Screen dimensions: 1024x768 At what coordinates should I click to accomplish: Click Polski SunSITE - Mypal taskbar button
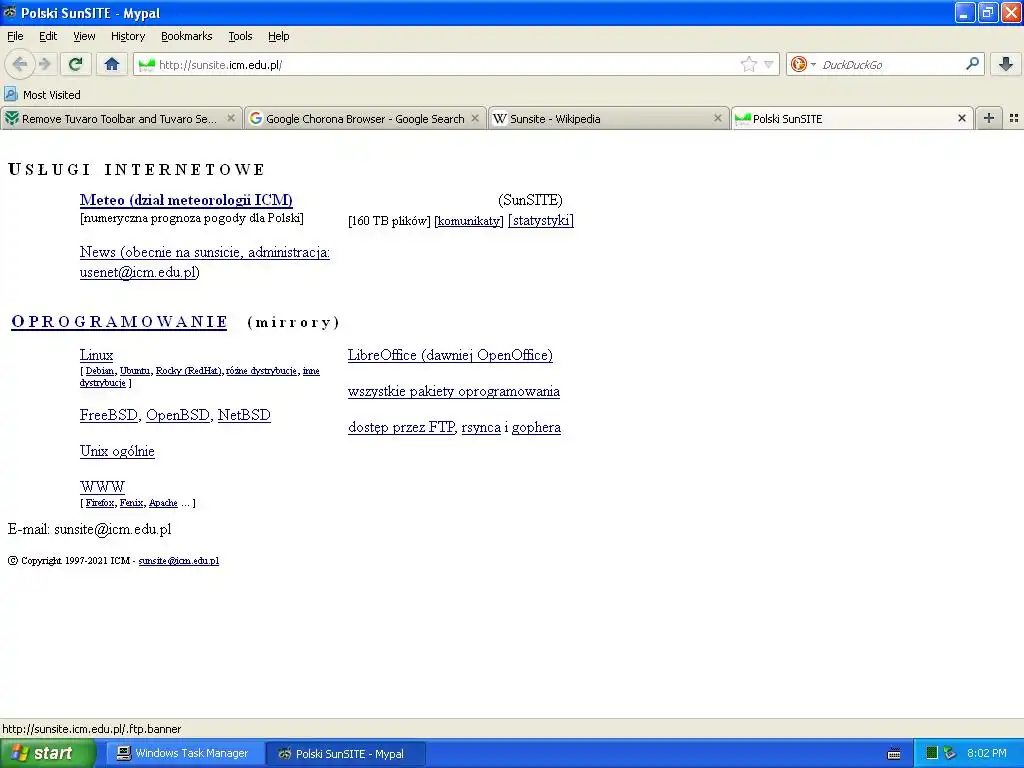click(x=345, y=753)
